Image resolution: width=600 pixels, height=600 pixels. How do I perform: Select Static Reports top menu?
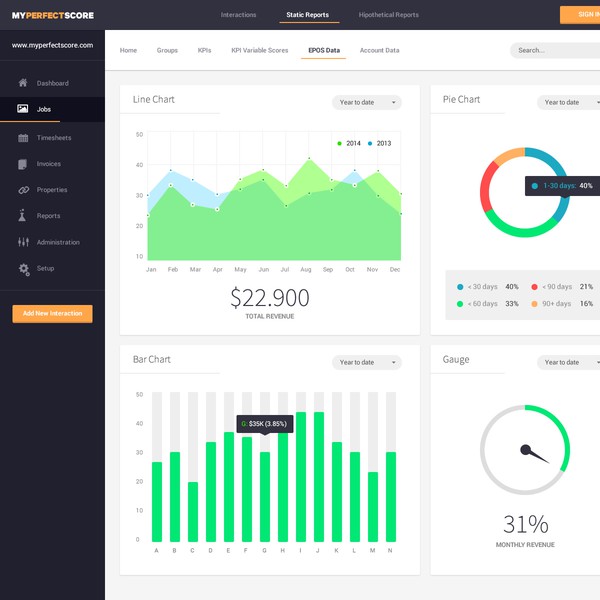pos(308,15)
